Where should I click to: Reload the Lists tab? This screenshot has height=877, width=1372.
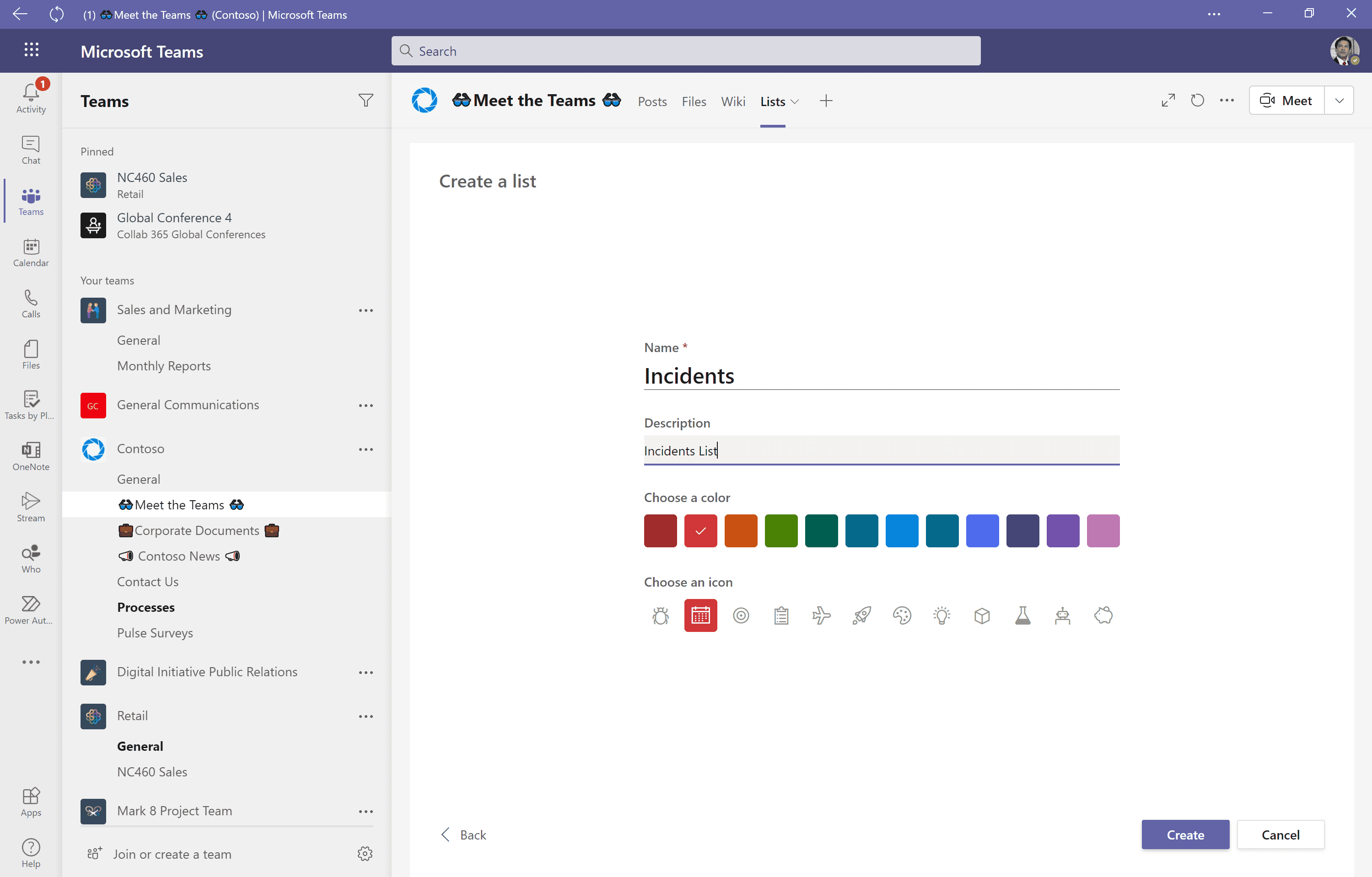[1198, 101]
